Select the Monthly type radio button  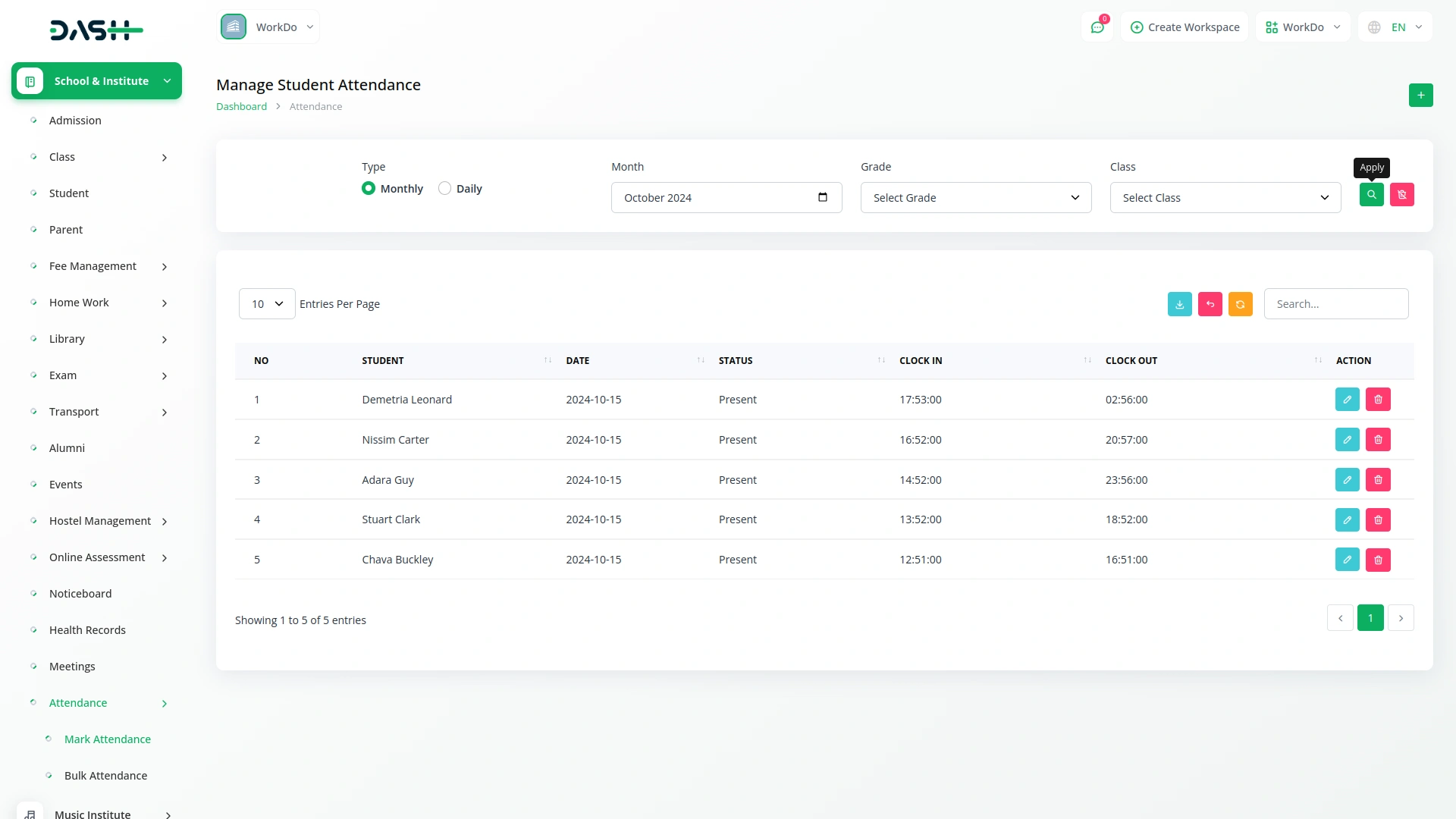click(369, 189)
